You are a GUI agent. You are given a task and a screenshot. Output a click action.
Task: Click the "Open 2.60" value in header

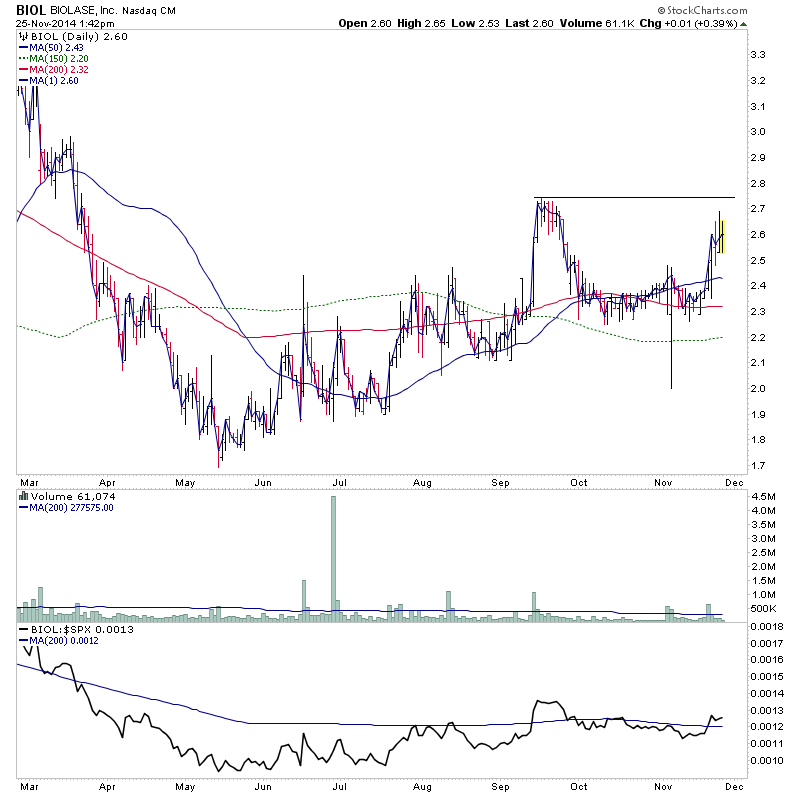click(365, 23)
